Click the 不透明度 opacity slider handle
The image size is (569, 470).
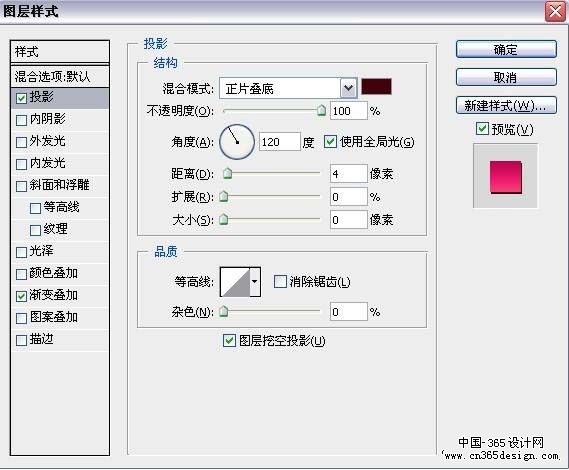(x=321, y=110)
